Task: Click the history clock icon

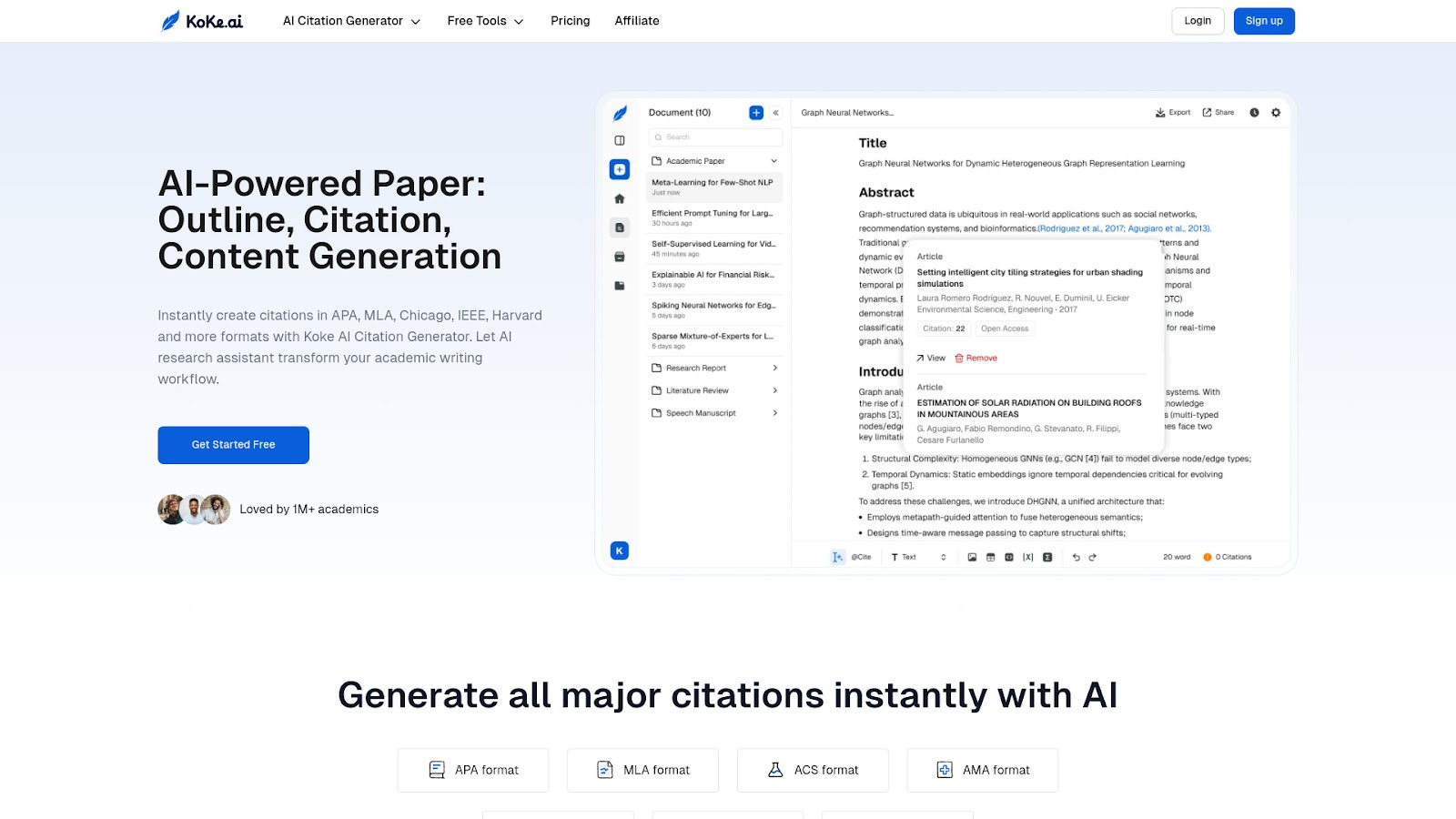Action: tap(1254, 113)
